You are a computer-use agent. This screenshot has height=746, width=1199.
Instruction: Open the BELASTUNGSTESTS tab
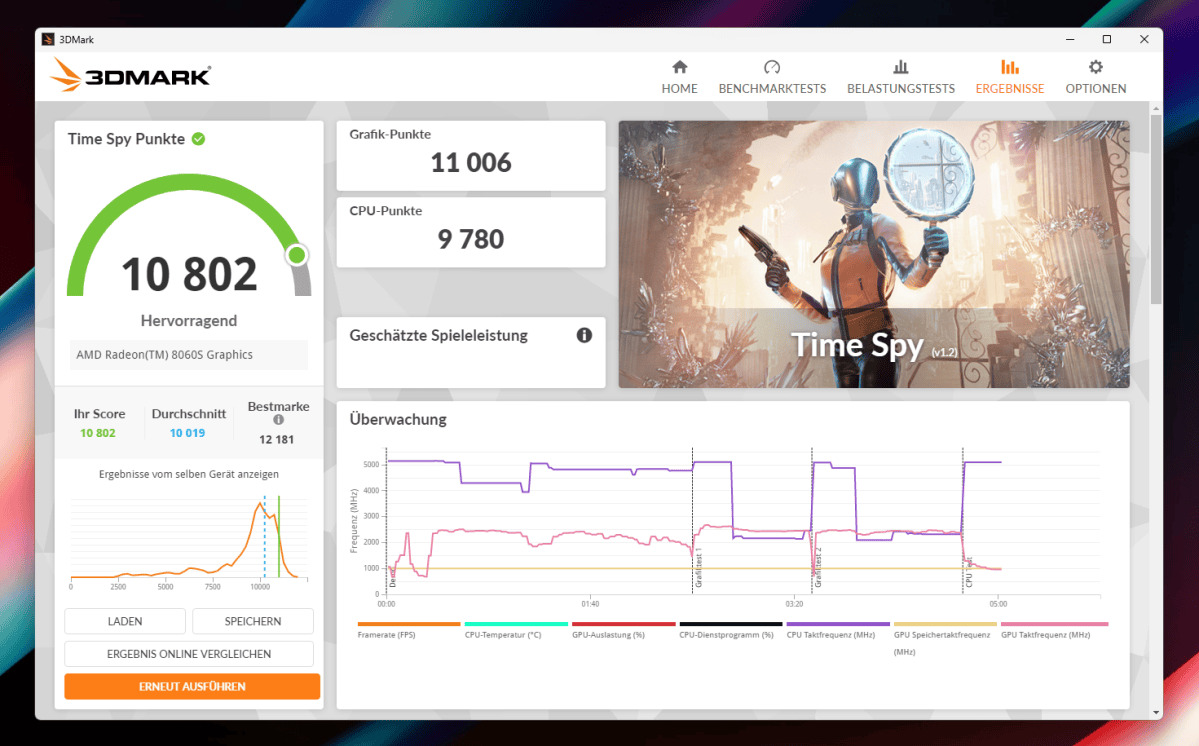tap(901, 77)
